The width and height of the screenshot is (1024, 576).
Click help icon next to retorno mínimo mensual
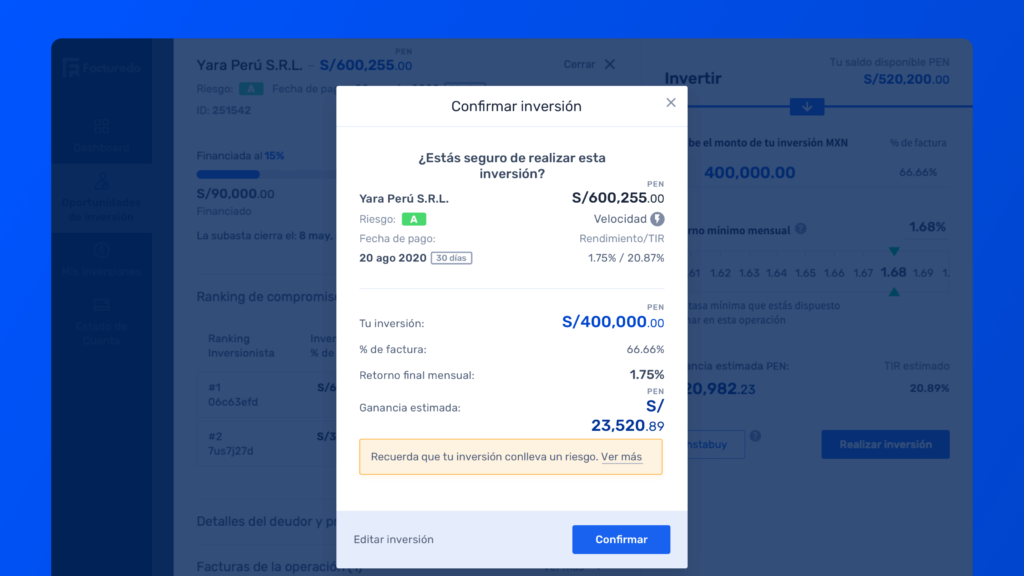coord(804,231)
